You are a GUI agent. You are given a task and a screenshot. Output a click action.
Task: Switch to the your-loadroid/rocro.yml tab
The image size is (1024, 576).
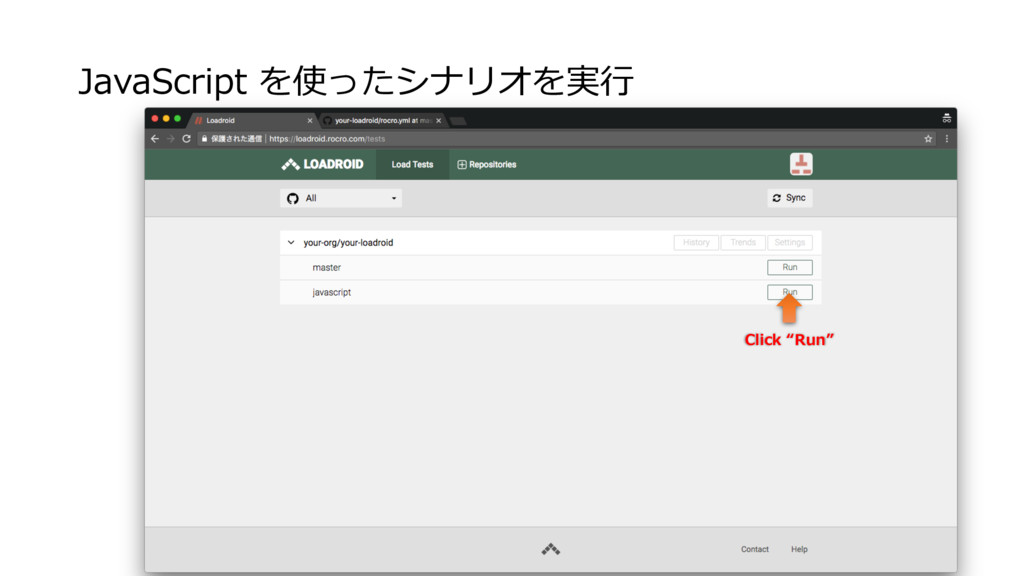382,120
